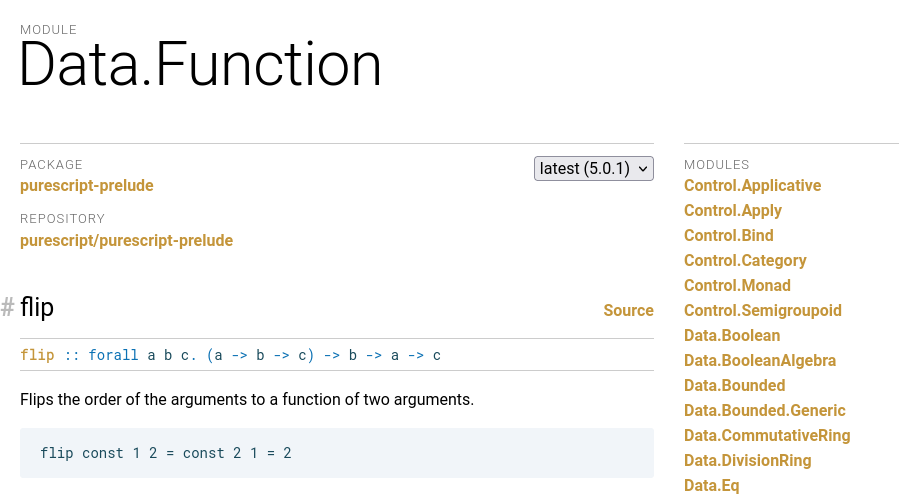Go to Control.Applicative module
The width and height of the screenshot is (899, 497).
point(752,186)
